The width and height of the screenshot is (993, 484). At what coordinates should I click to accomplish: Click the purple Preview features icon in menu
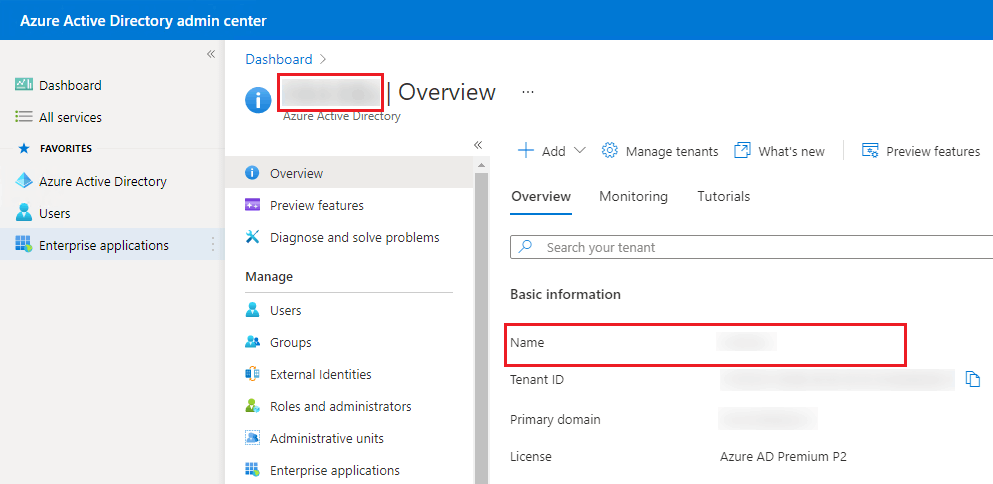pos(252,205)
